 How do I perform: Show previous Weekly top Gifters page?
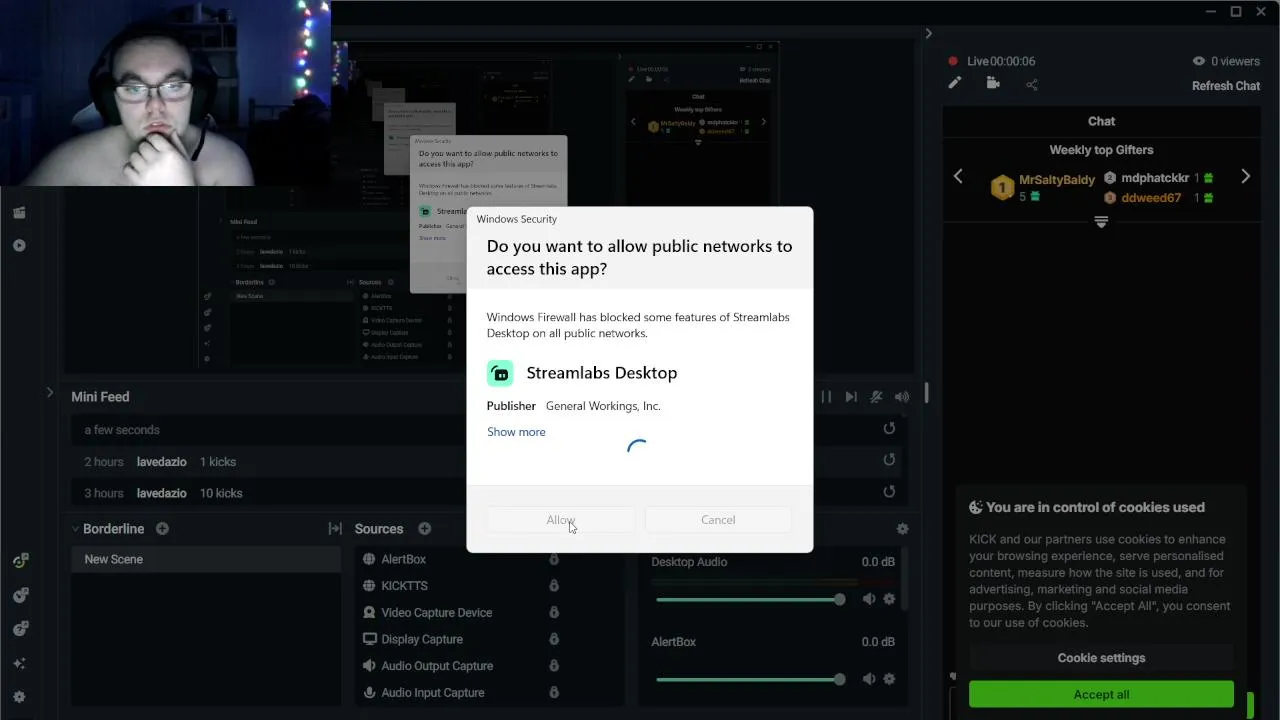[x=958, y=177]
